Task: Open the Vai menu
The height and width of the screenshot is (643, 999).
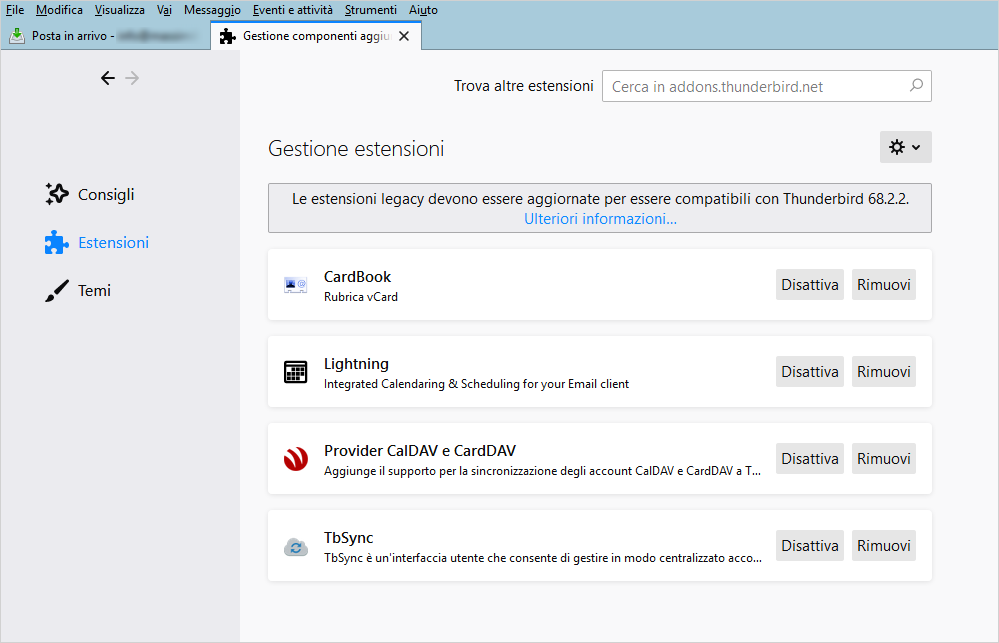Action: pyautogui.click(x=164, y=10)
